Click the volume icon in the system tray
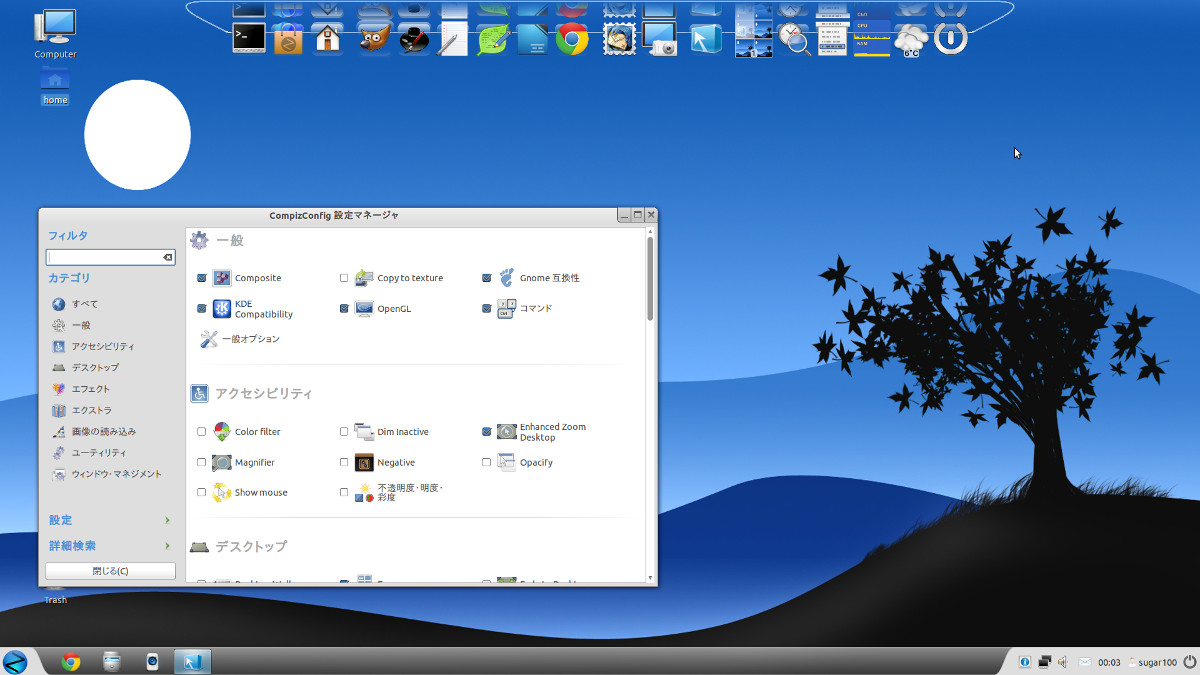 1062,661
